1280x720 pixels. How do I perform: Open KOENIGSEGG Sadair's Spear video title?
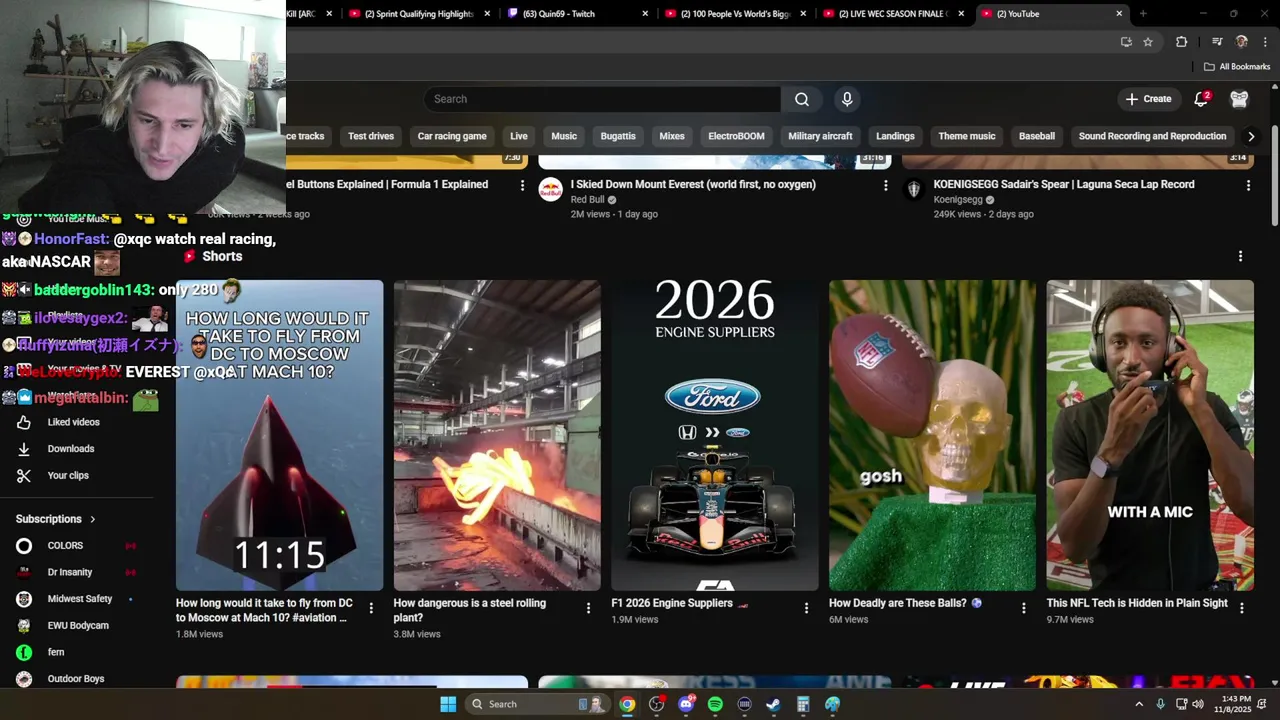(x=1064, y=184)
